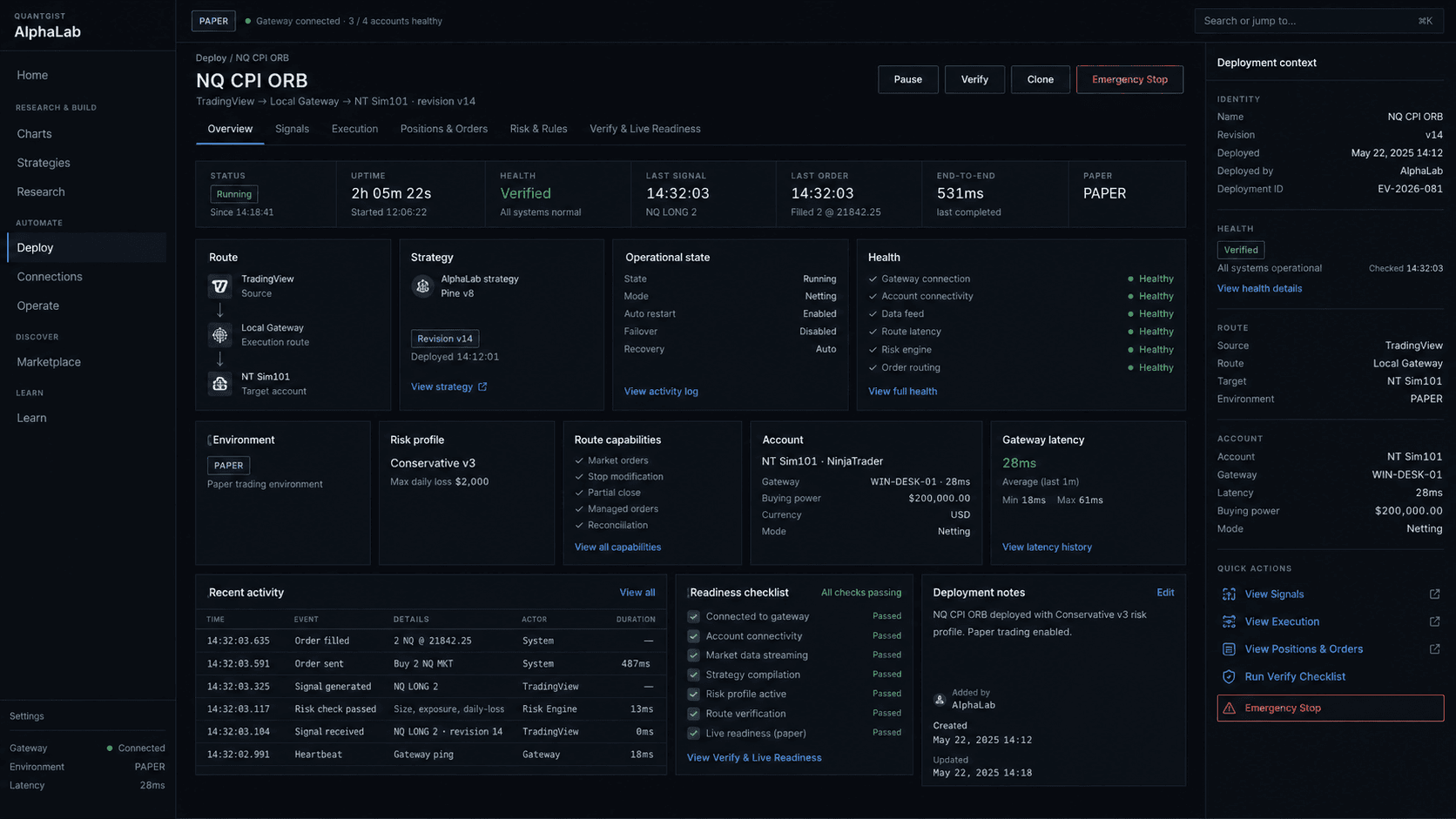Click the PAPER environment badge in top bar
Screen dimensions: 1456x819
click(213, 21)
